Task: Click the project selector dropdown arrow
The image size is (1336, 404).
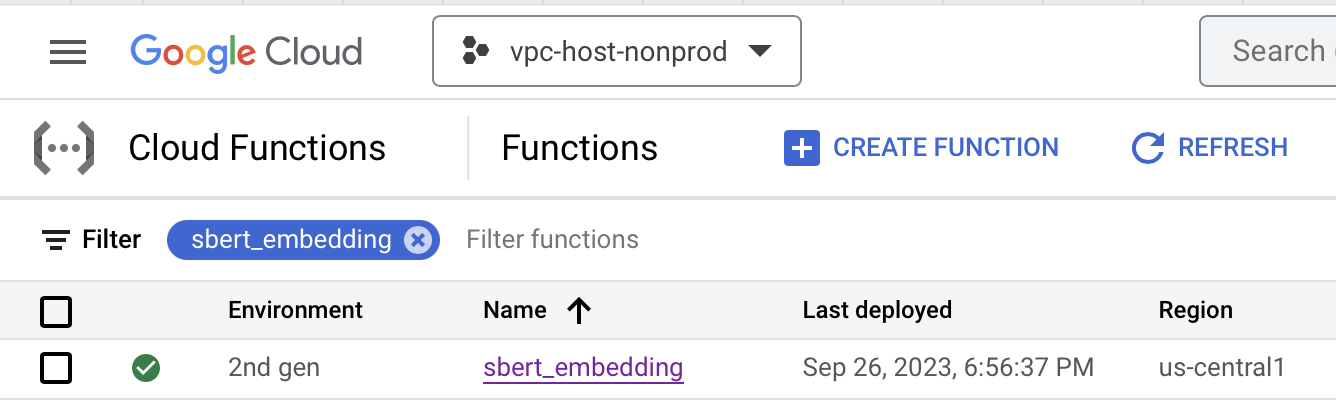Action: click(x=760, y=51)
